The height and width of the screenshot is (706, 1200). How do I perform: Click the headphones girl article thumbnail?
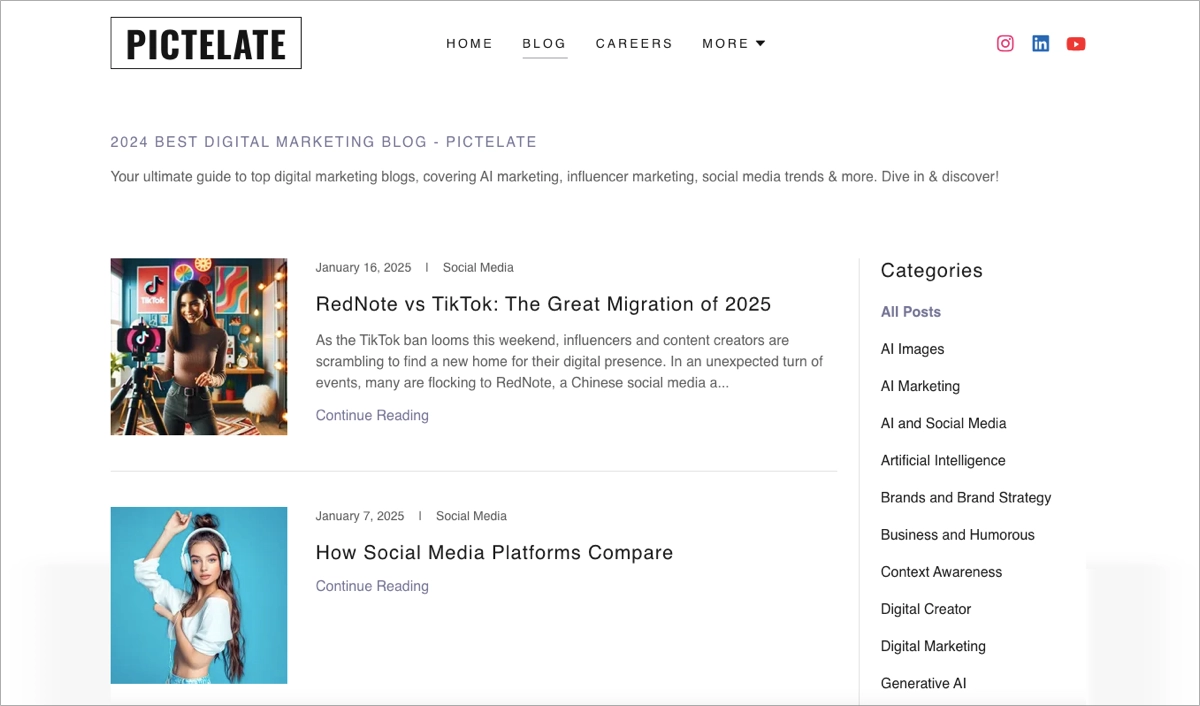click(x=198, y=595)
